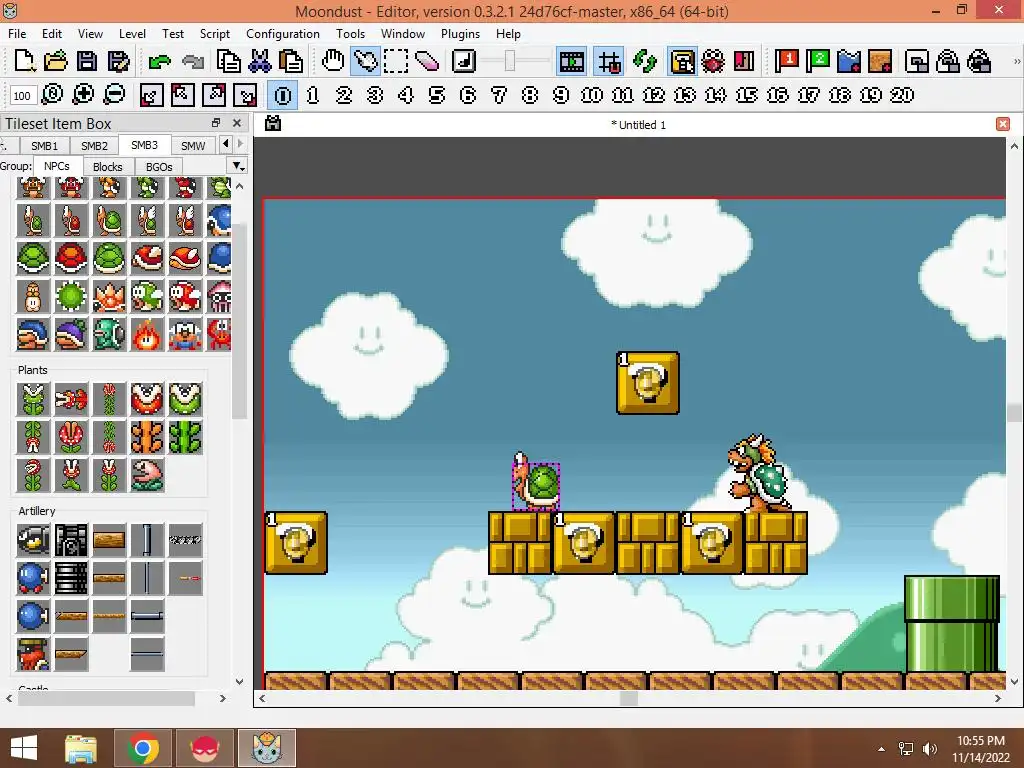Select the hand scroll tool
This screenshot has height=768, width=1024.
(333, 61)
